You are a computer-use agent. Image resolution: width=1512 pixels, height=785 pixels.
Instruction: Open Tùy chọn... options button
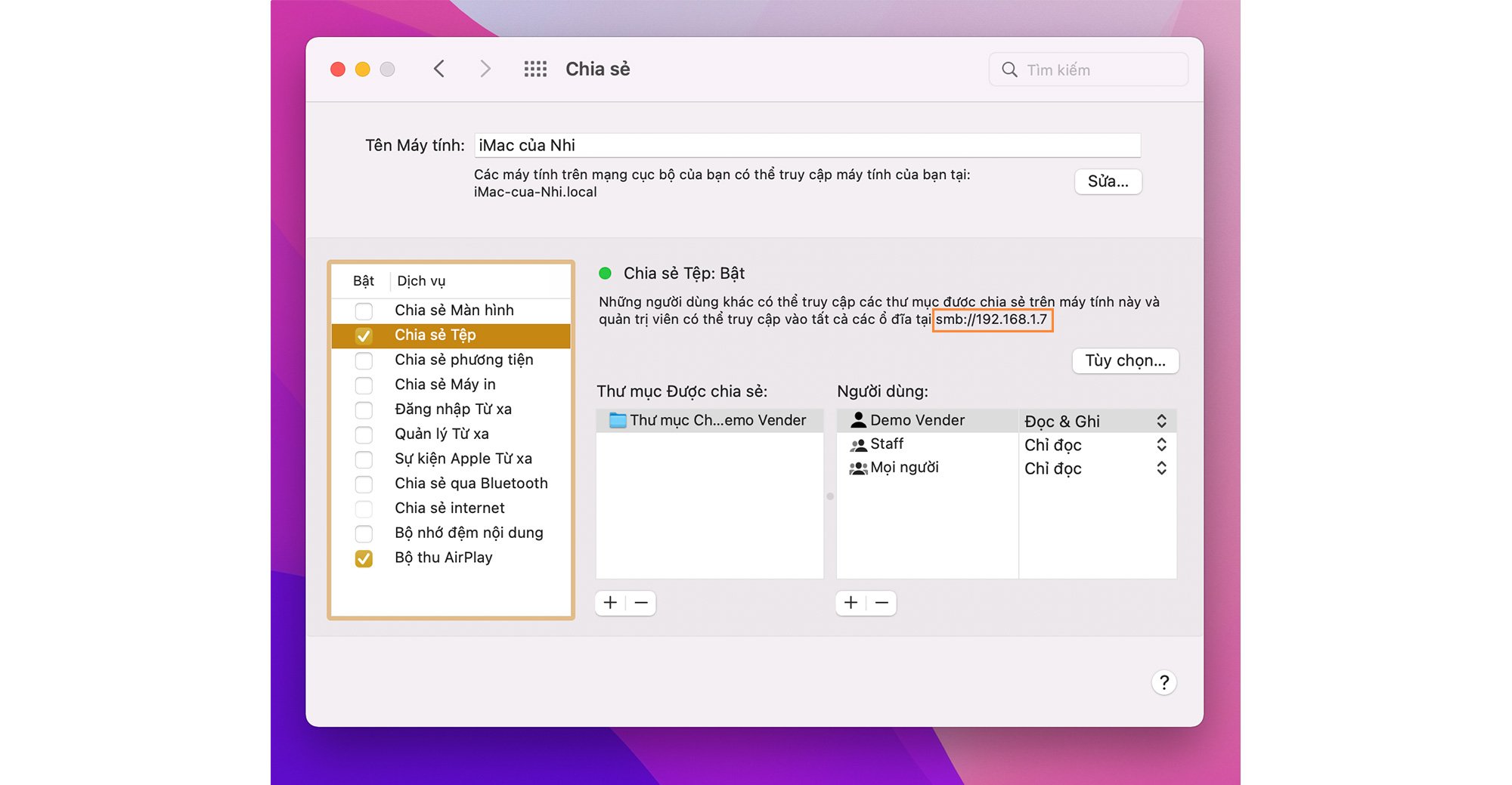[1125, 360]
